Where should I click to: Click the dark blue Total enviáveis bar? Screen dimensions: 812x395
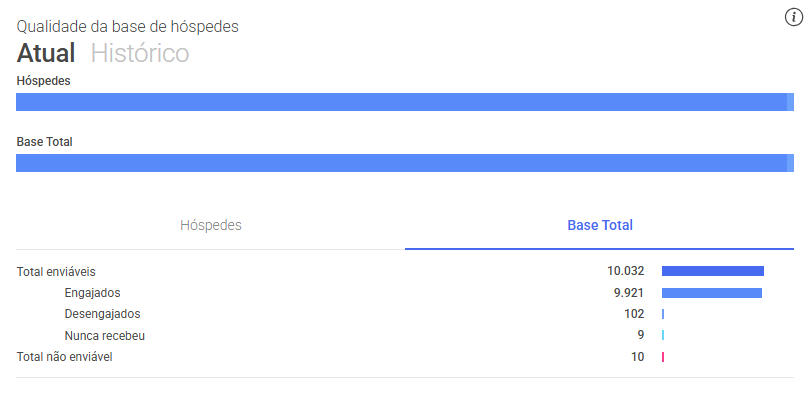click(x=713, y=271)
